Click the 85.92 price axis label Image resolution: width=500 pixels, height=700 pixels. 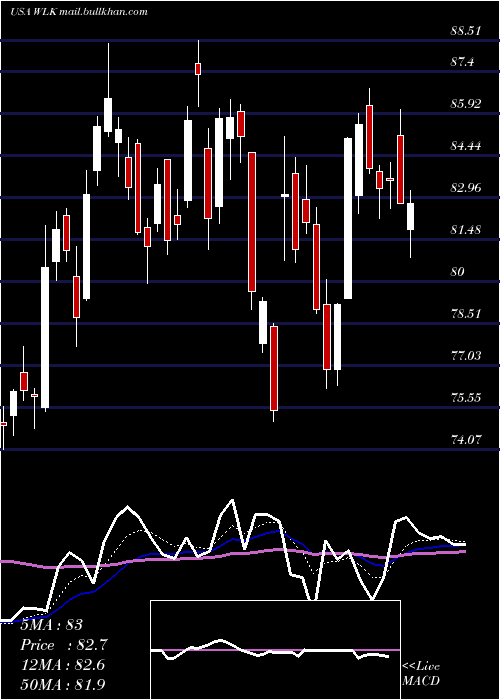[465, 104]
